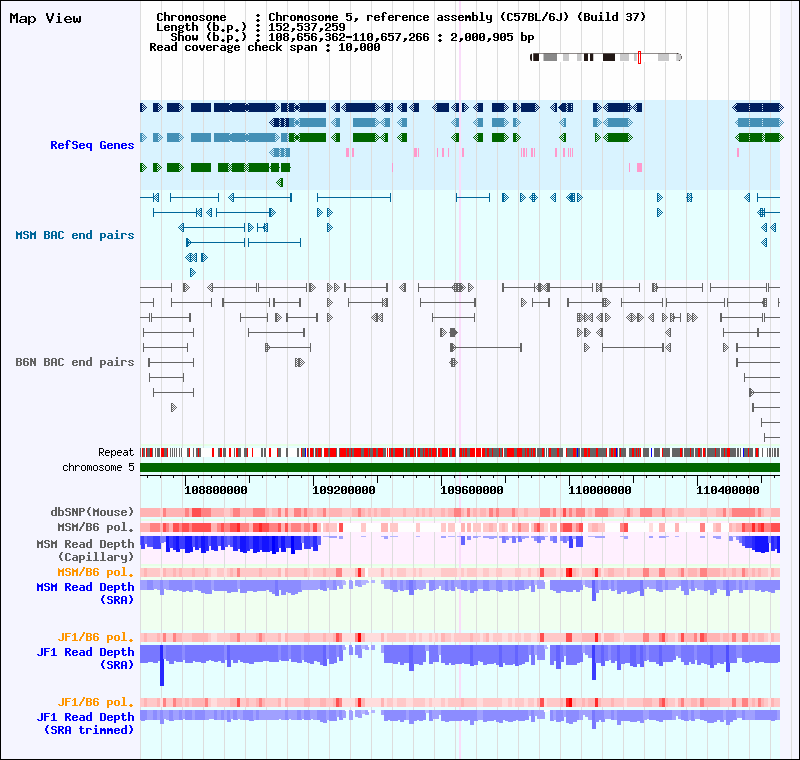Click the Repeat track label
800x760 pixels.
(x=116, y=452)
